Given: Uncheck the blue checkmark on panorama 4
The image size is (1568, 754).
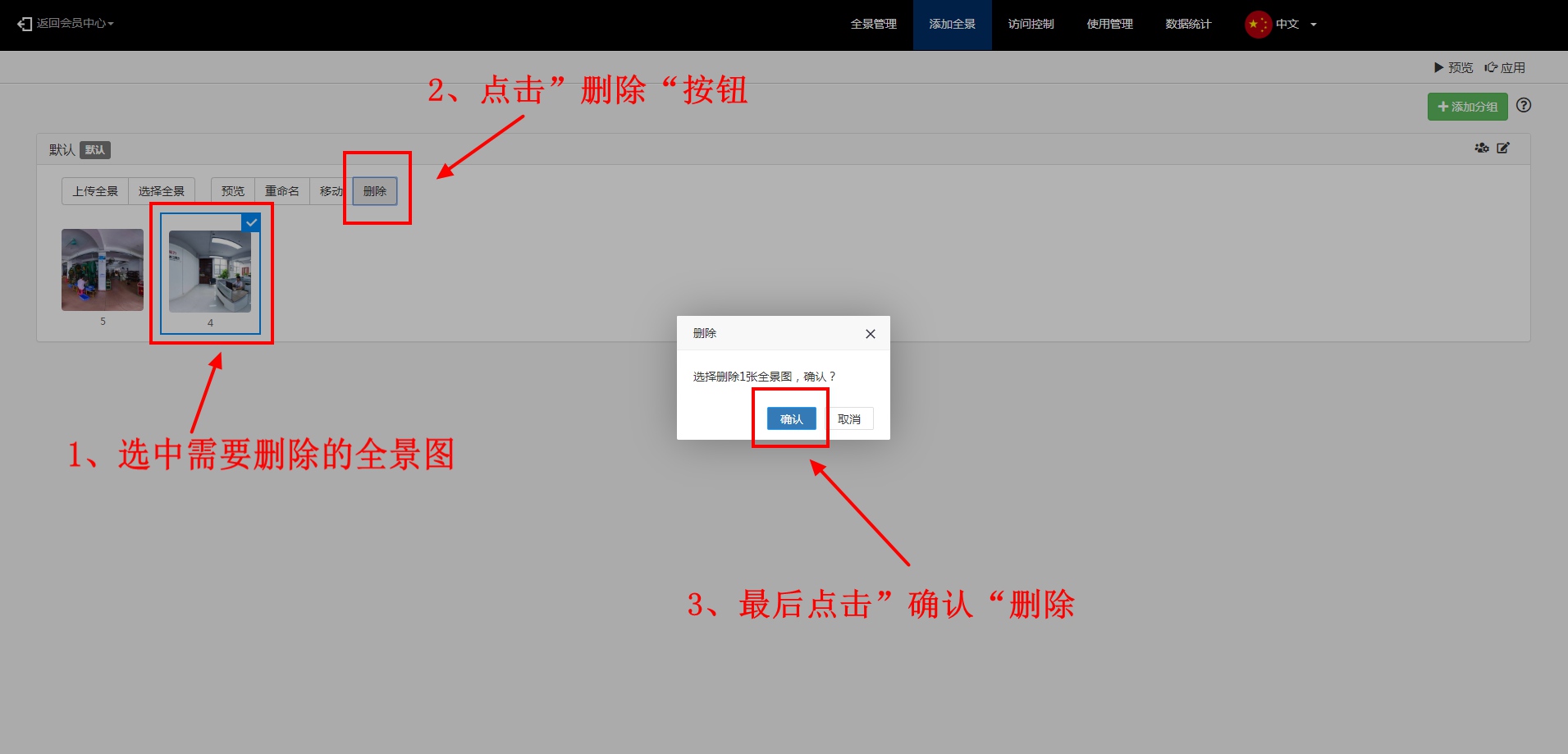Looking at the screenshot, I should click(x=251, y=222).
